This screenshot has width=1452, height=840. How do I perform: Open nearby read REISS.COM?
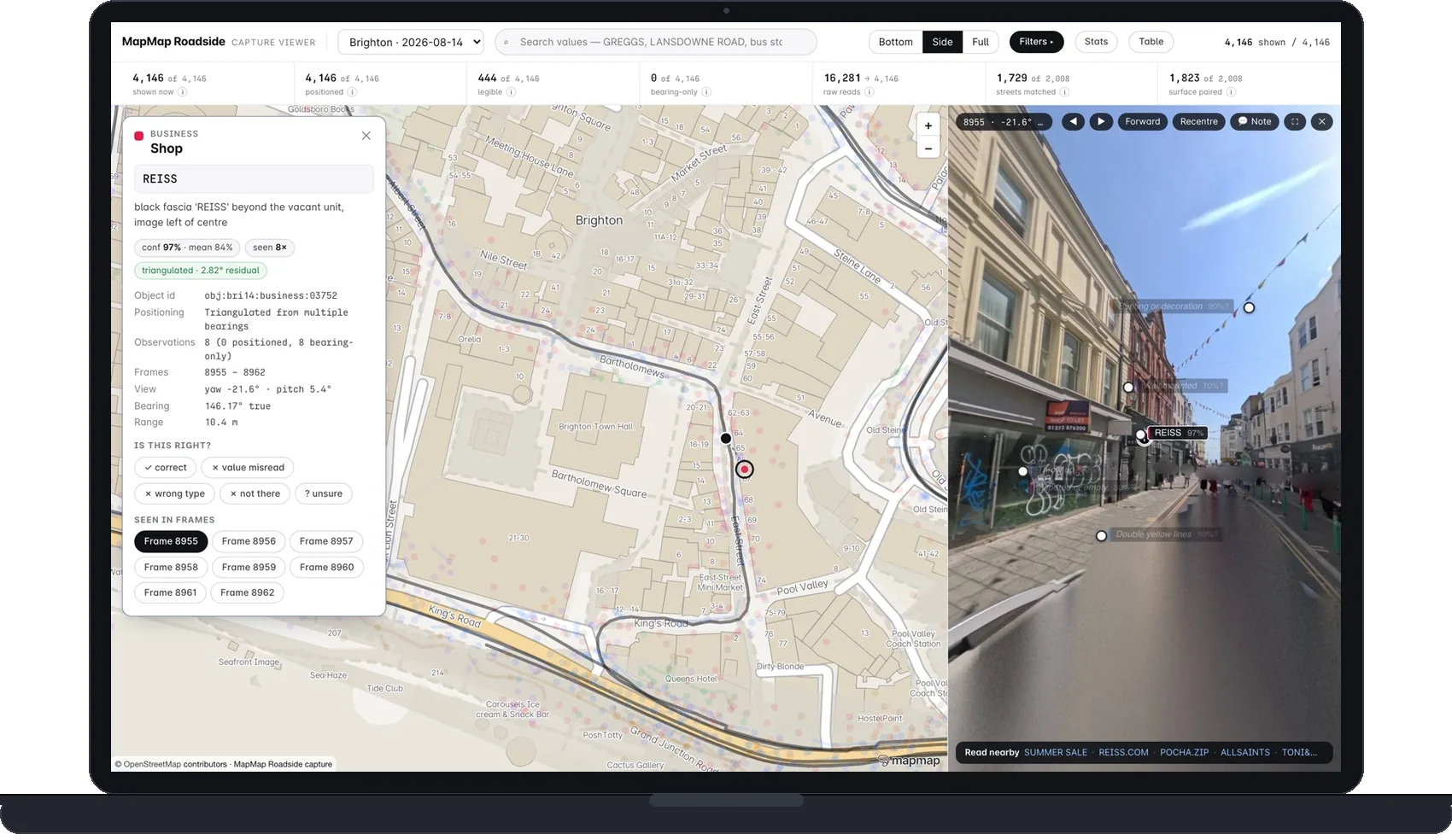[1123, 753]
